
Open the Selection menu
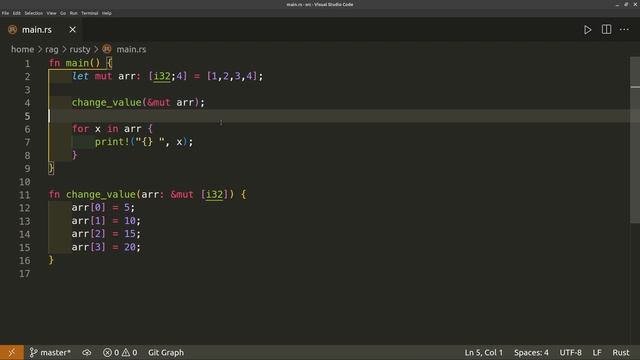click(33, 13)
